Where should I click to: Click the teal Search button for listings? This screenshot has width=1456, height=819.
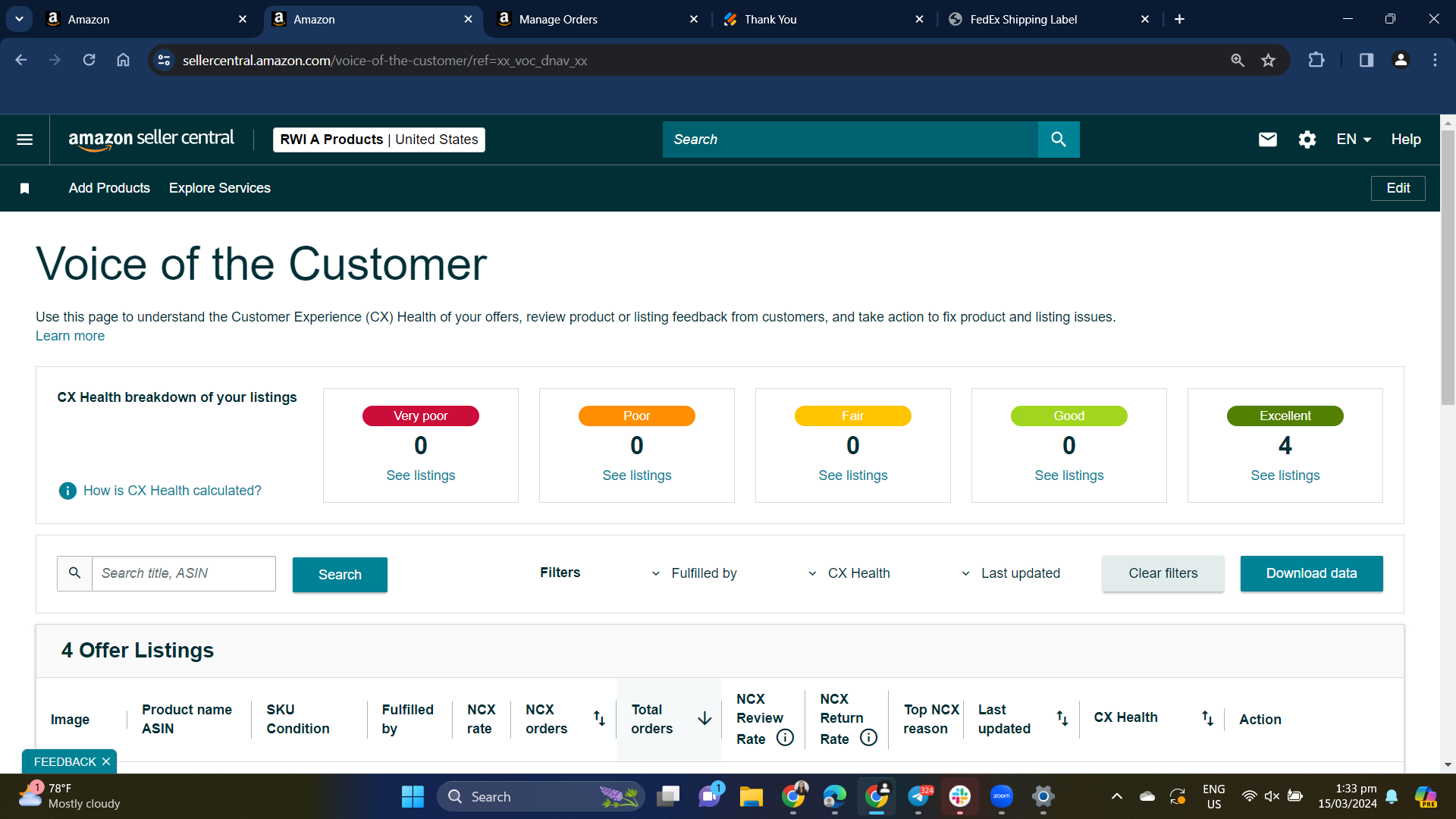point(340,575)
